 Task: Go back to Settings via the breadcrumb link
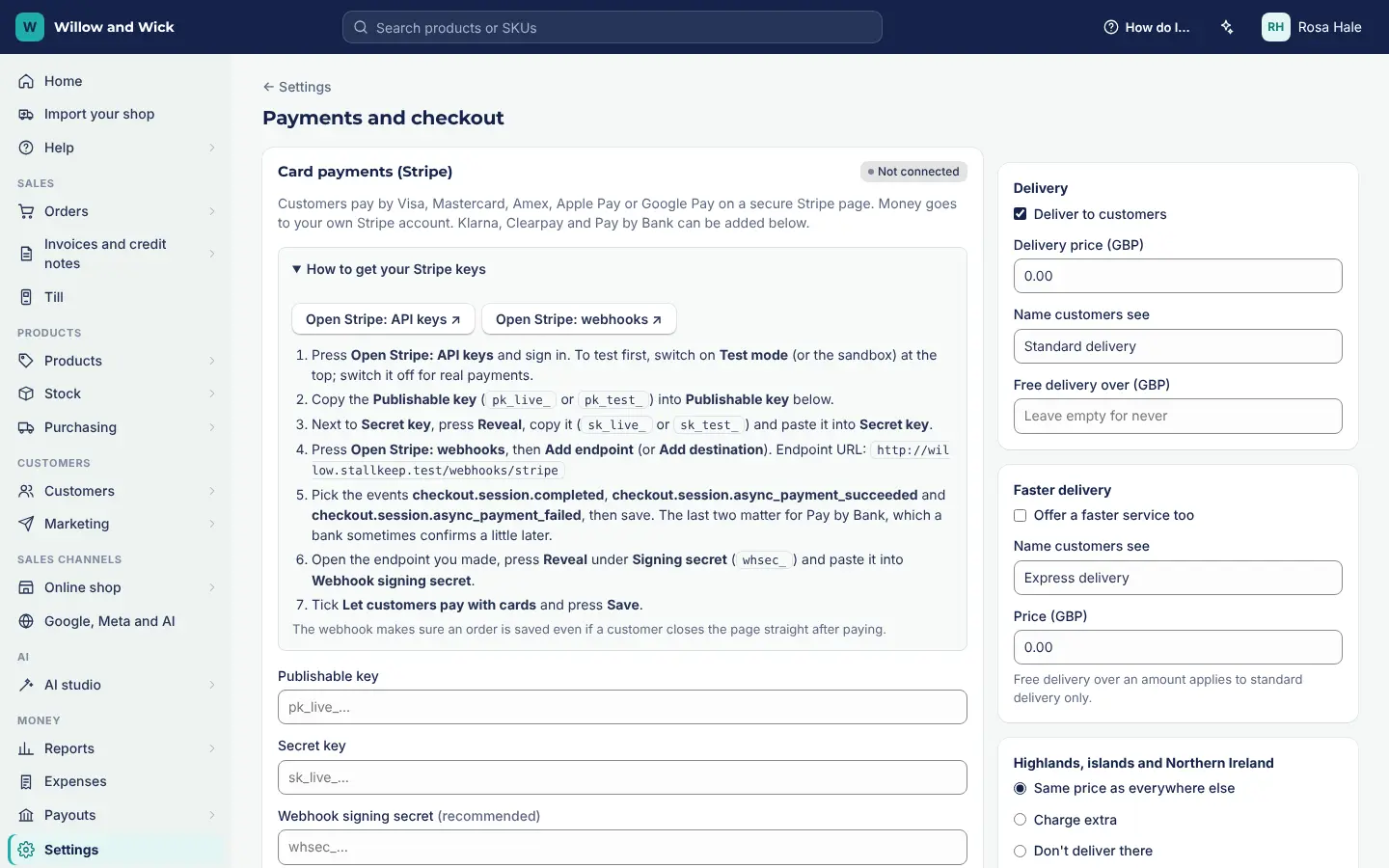(x=297, y=87)
